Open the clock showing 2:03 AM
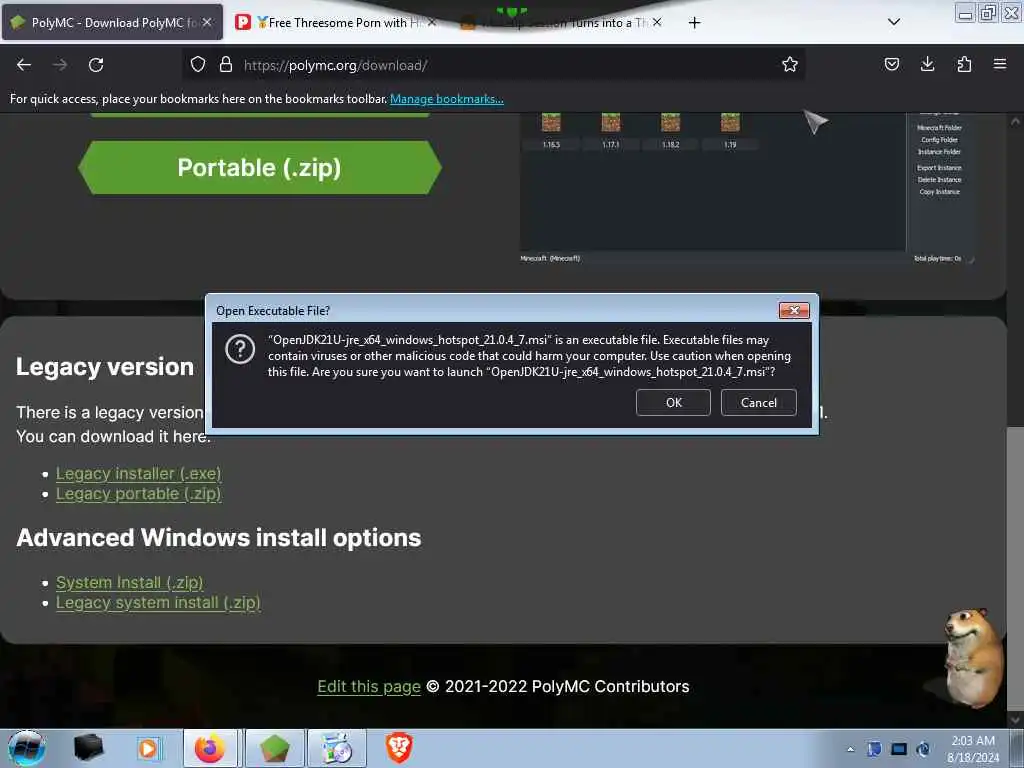The width and height of the screenshot is (1024, 768). tap(973, 749)
